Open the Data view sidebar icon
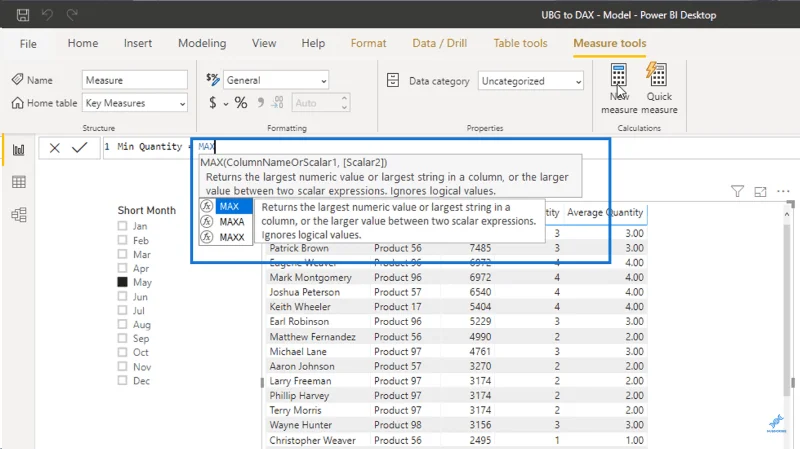800x449 pixels. click(19, 182)
